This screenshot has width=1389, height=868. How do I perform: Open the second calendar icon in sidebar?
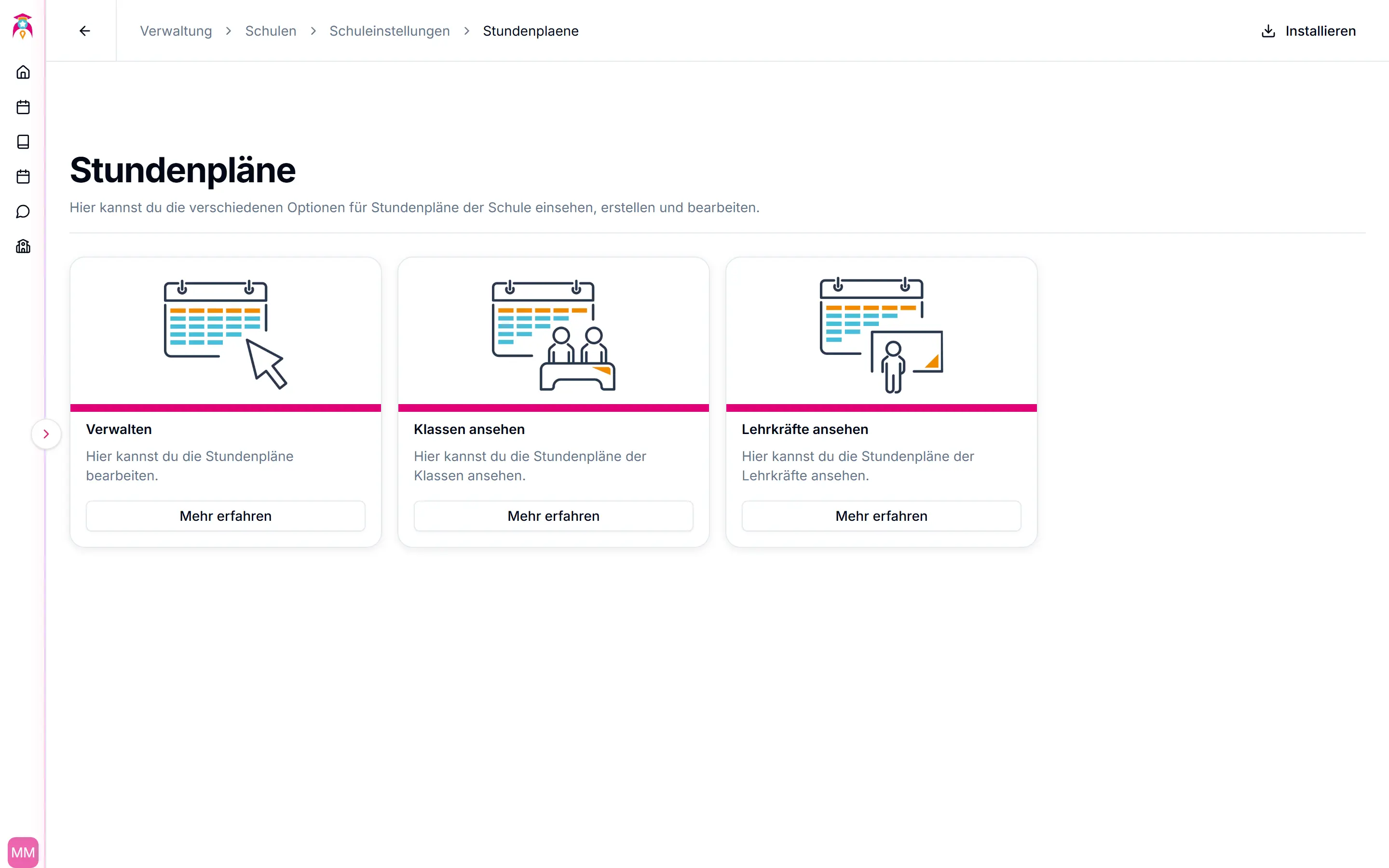[x=23, y=177]
